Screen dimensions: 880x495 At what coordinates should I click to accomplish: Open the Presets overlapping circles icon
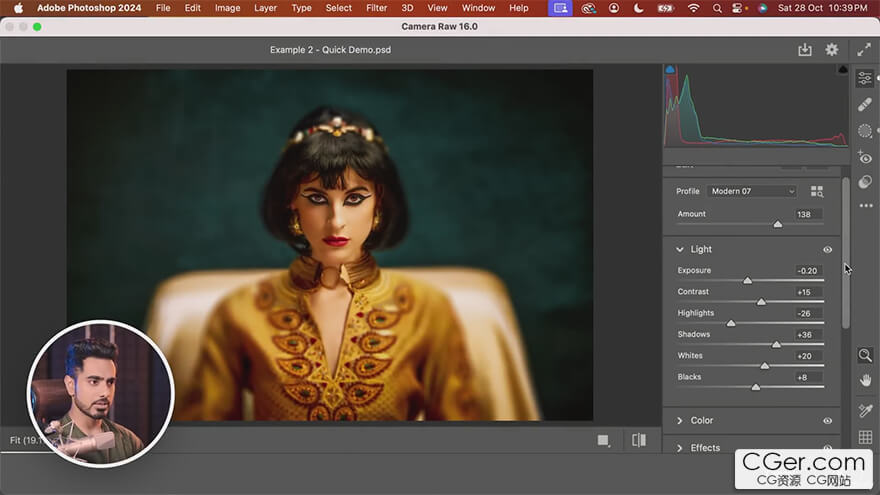click(x=865, y=182)
